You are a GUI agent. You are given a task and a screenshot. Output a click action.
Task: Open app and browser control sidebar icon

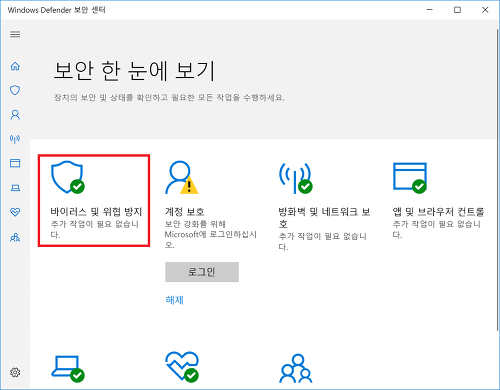(x=15, y=163)
